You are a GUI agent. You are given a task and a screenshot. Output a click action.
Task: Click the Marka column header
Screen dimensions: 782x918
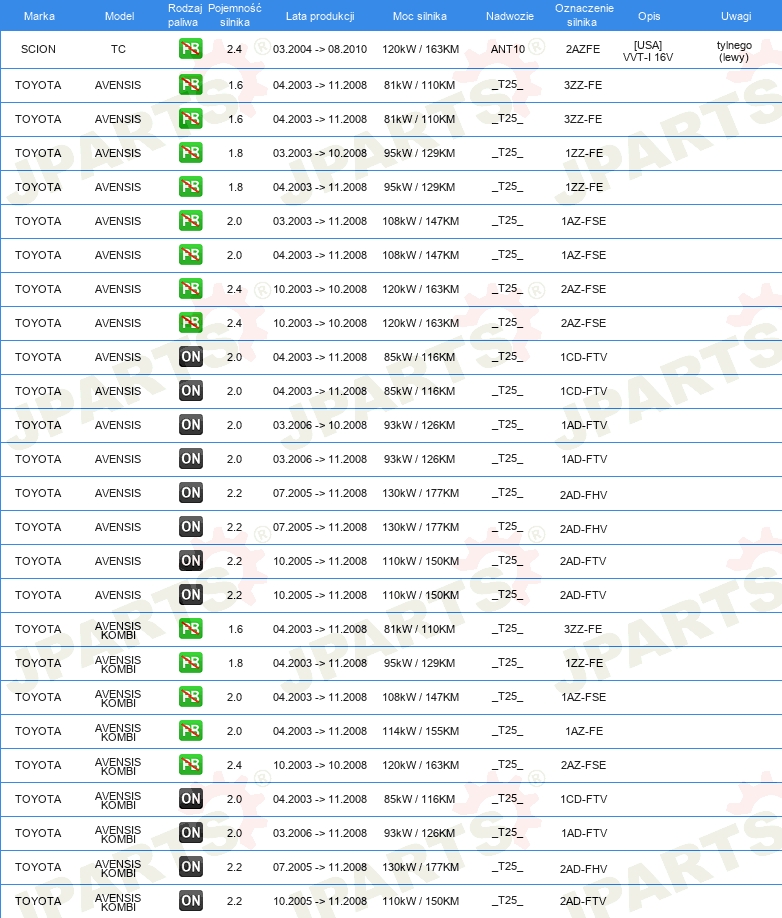pyautogui.click(x=39, y=16)
